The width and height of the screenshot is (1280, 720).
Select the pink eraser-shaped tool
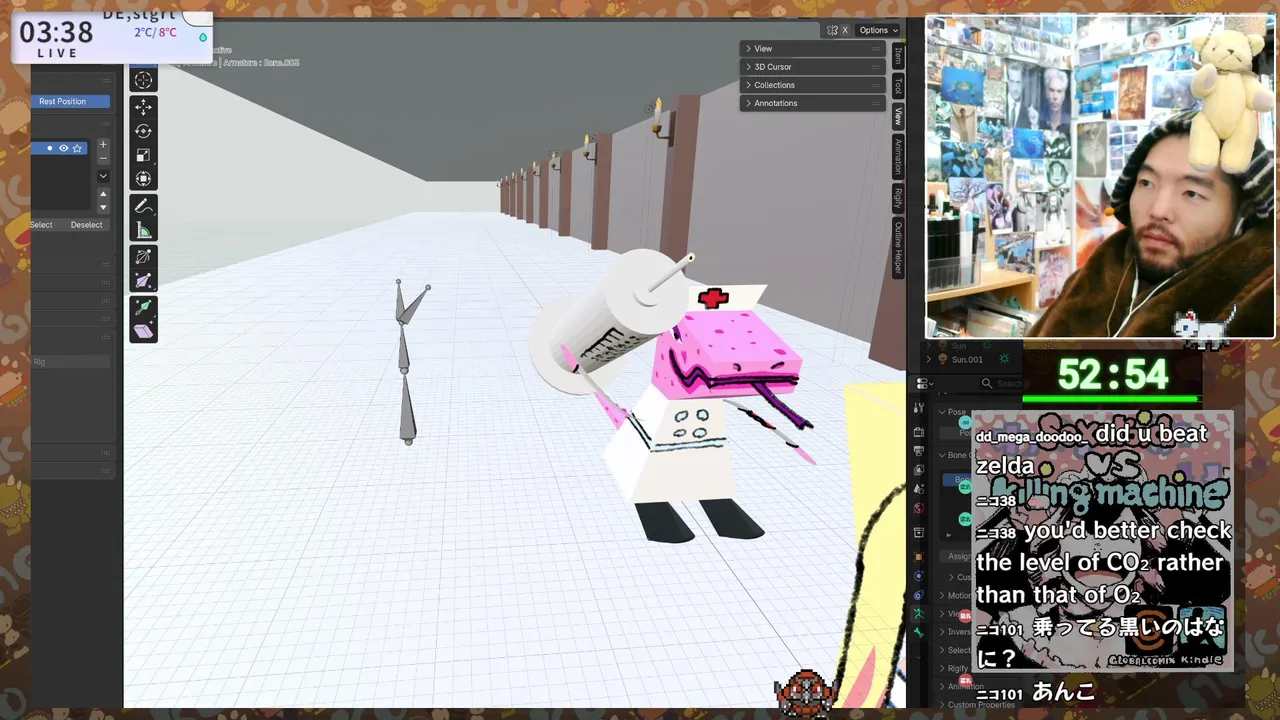pos(143,331)
